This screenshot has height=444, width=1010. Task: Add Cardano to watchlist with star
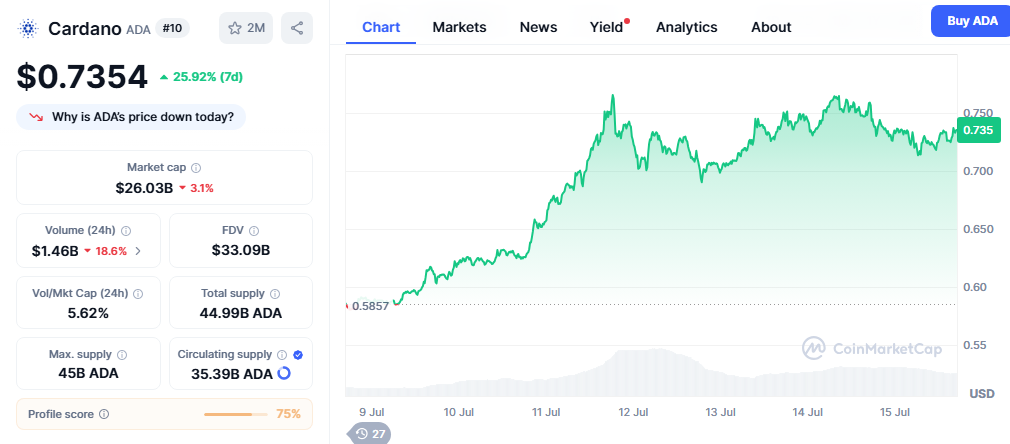(x=246, y=28)
